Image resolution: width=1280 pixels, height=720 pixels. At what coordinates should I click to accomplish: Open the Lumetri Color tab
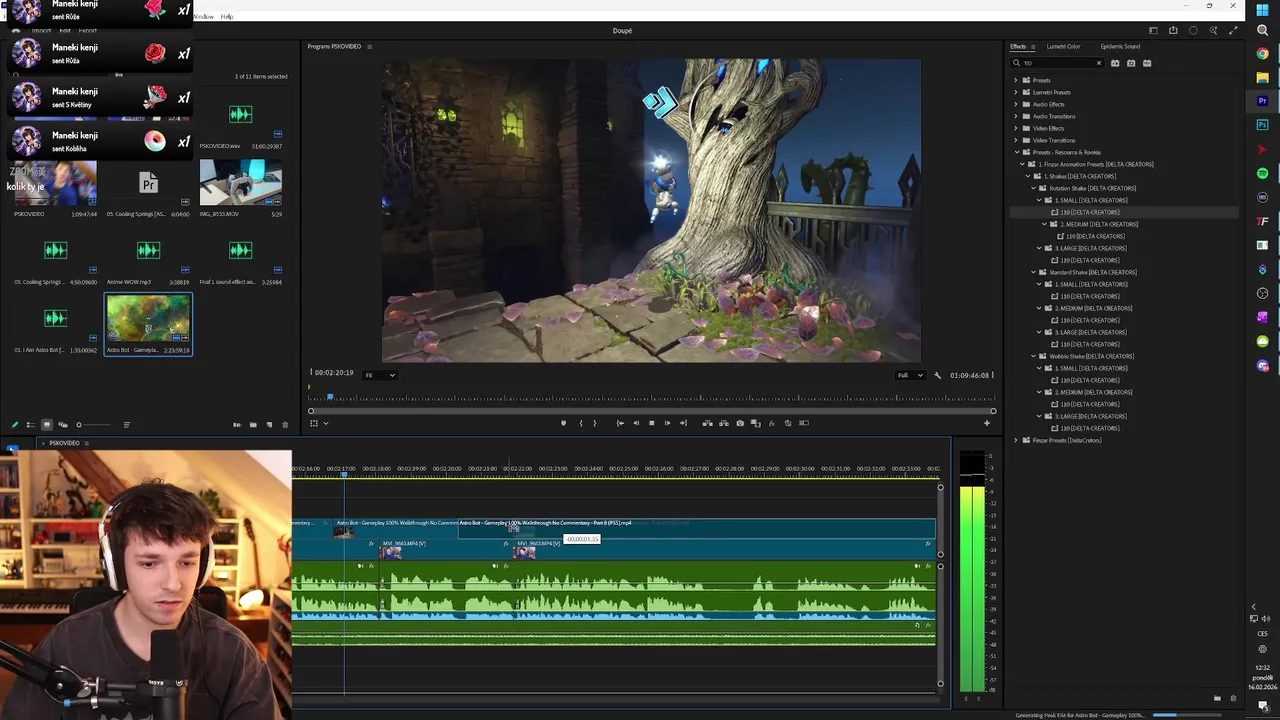tap(1063, 46)
